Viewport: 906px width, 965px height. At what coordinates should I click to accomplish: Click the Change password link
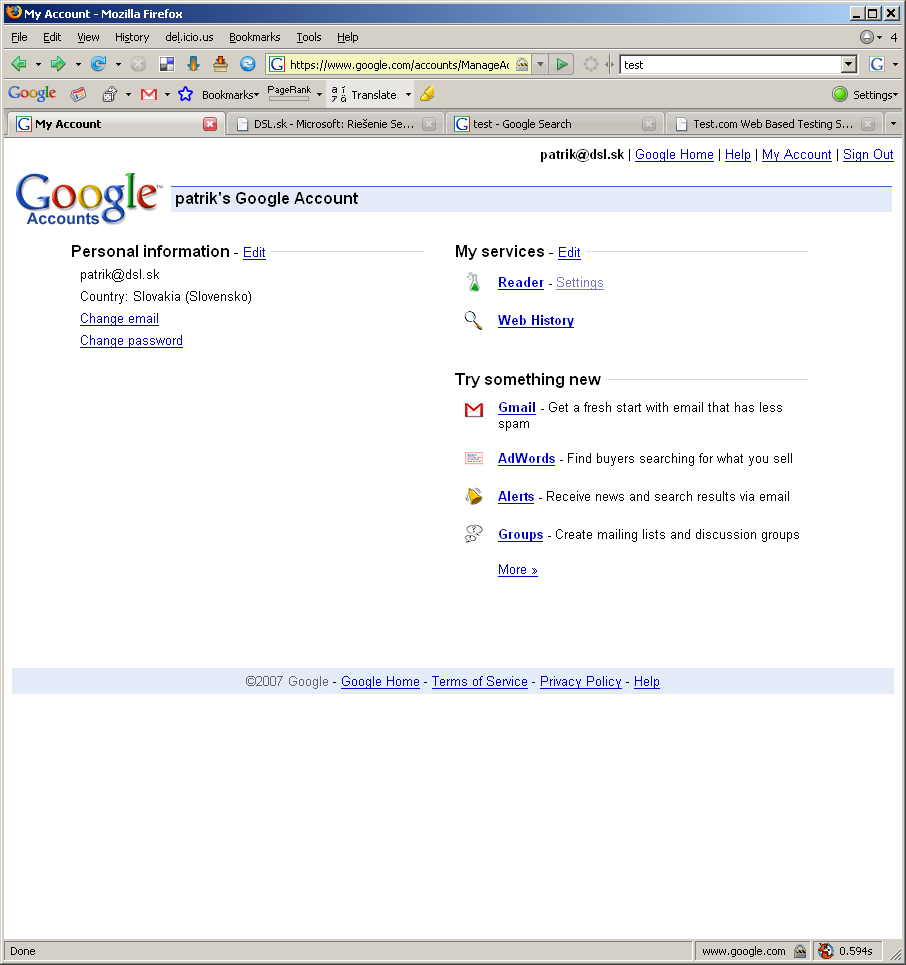click(131, 340)
